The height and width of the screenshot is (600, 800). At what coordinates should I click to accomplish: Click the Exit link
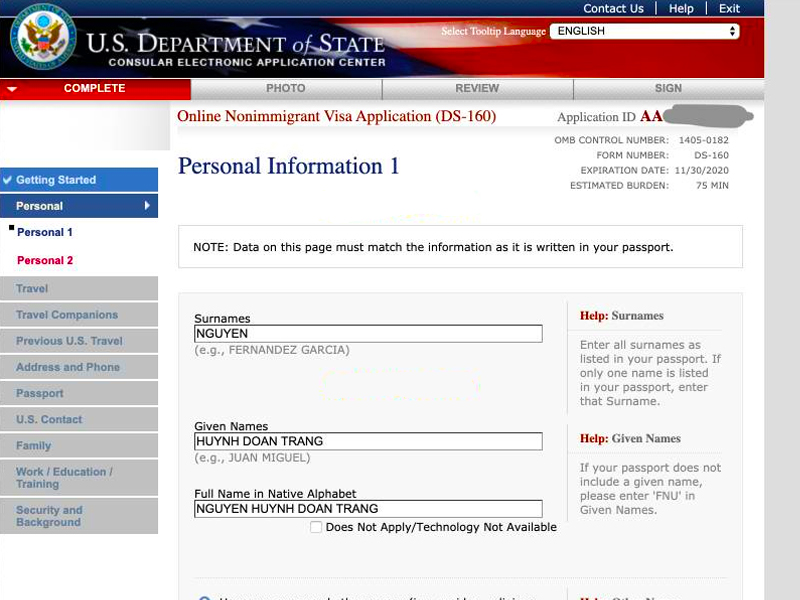pos(729,9)
